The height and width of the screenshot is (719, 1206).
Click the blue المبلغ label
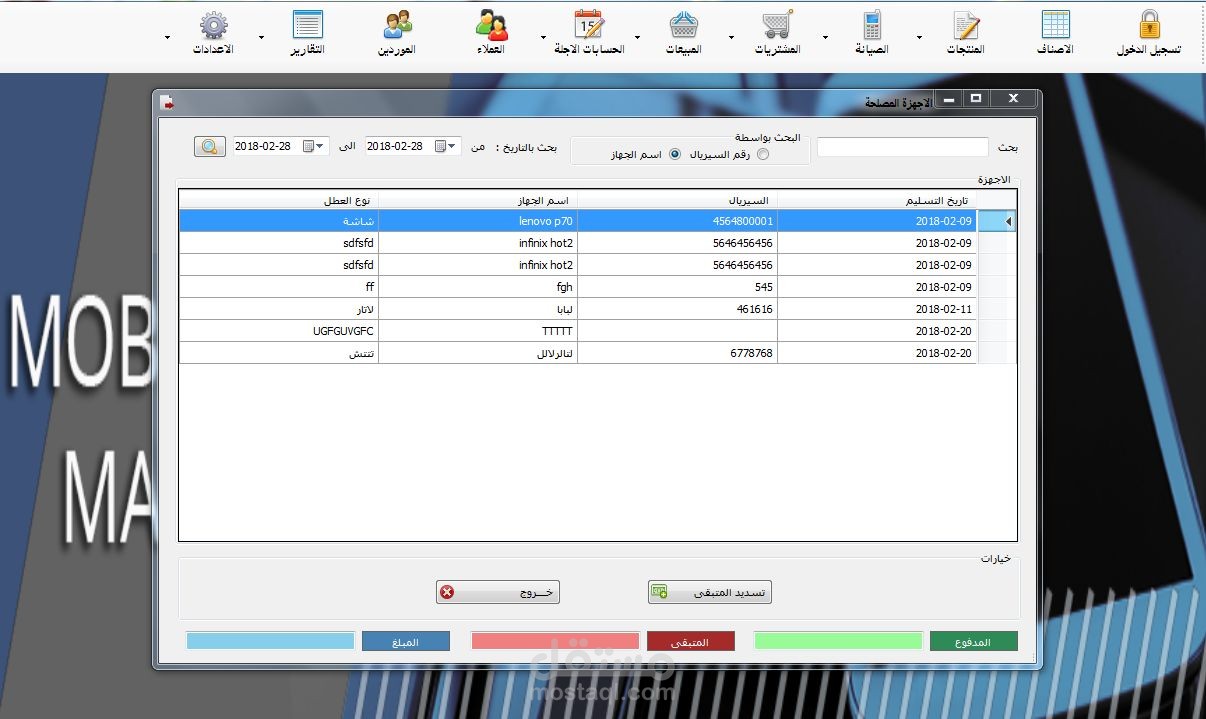[x=406, y=642]
